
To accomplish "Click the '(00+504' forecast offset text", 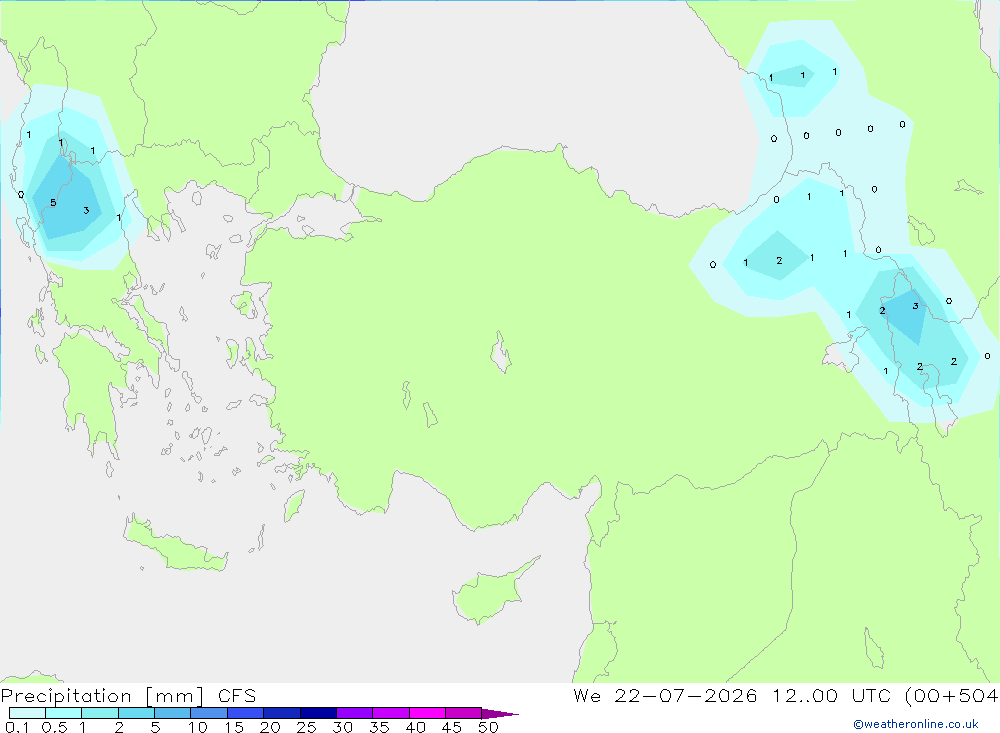I will 952,696.
